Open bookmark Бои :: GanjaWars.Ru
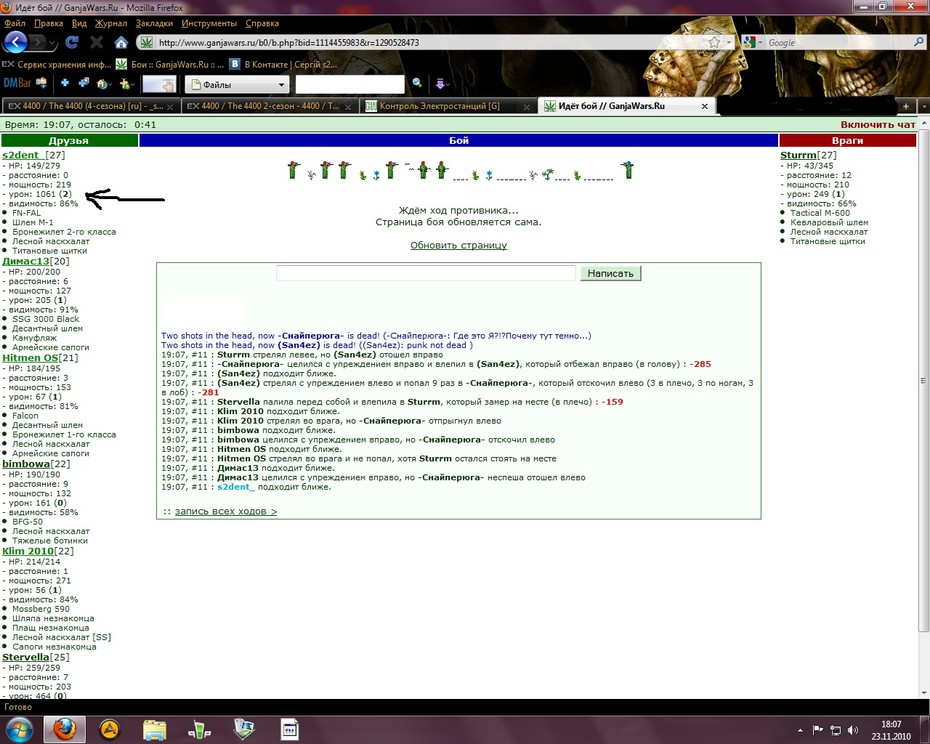This screenshot has height=744, width=930. coord(170,64)
